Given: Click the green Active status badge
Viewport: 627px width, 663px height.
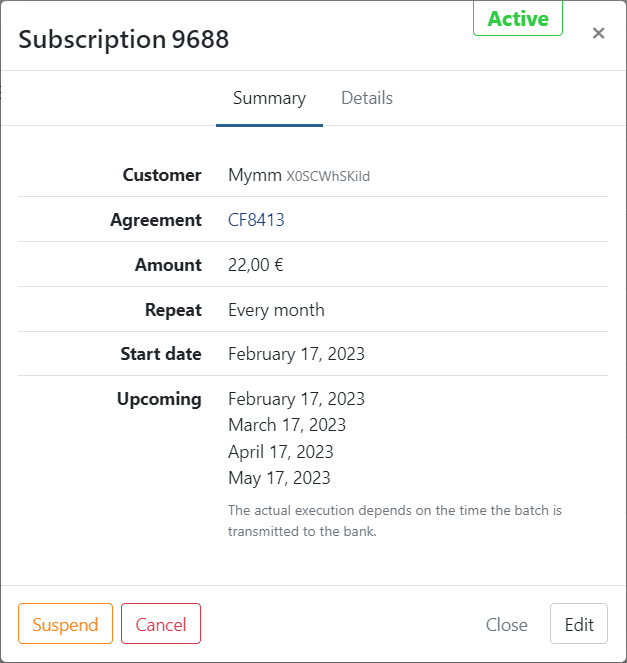Looking at the screenshot, I should point(518,19).
